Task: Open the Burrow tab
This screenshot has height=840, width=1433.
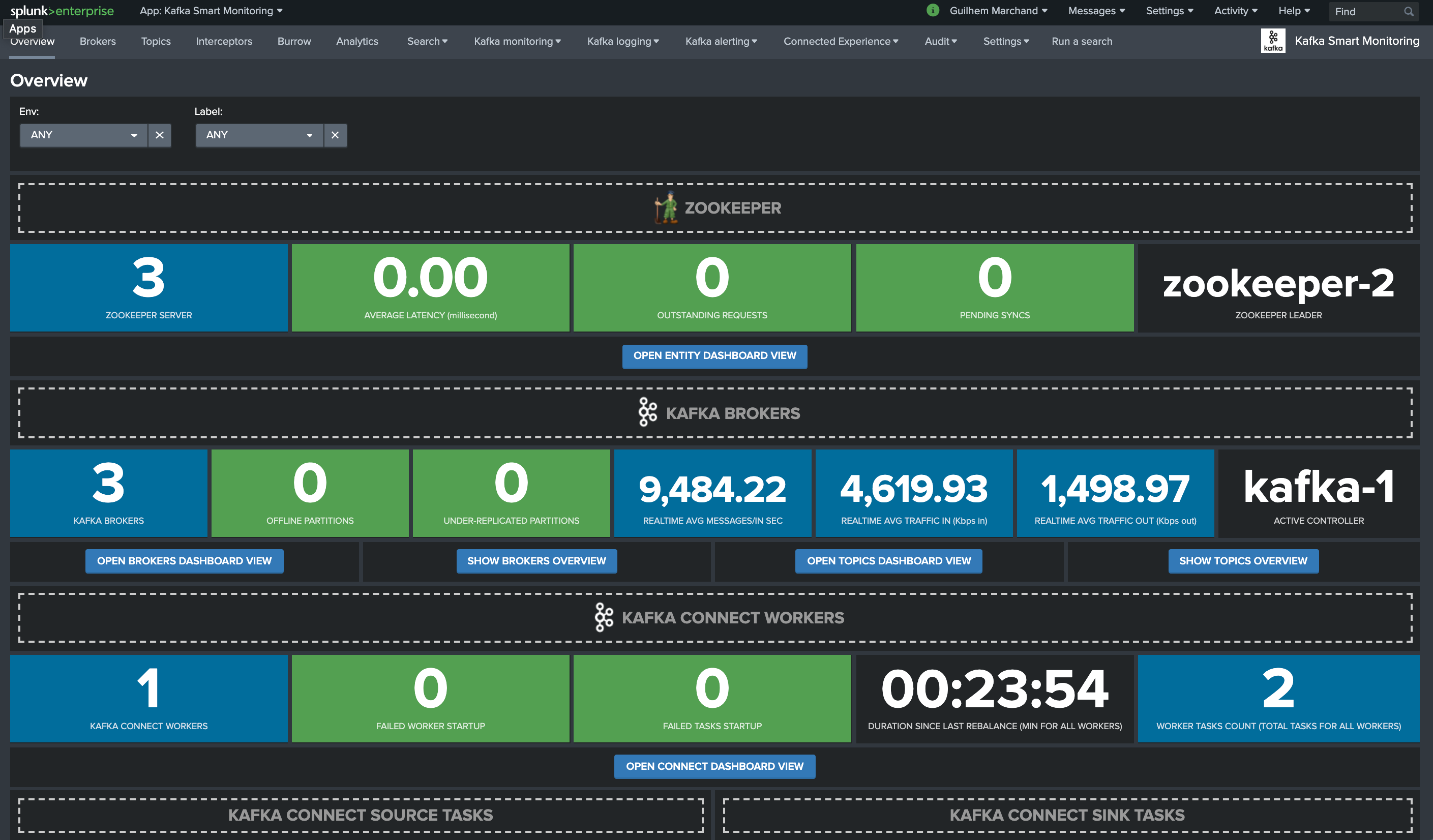Action: tap(294, 42)
